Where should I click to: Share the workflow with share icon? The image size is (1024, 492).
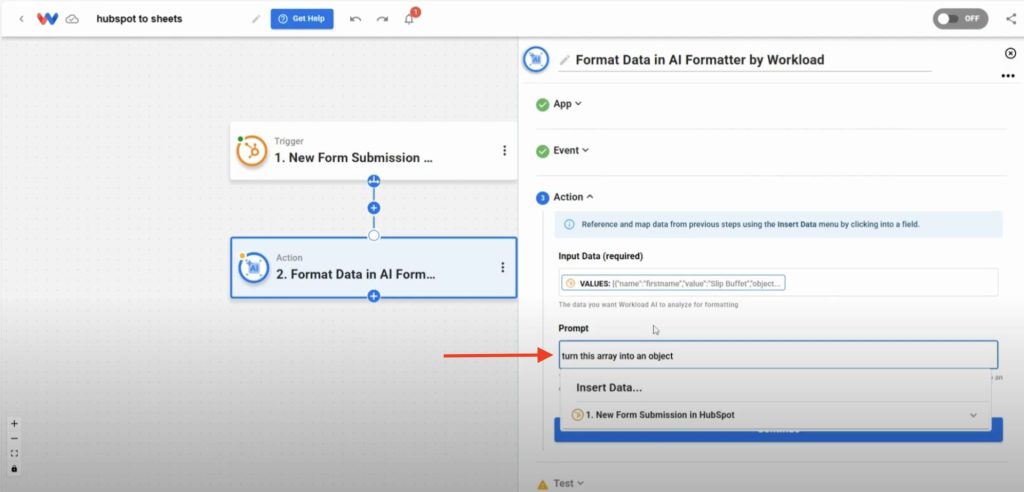pyautogui.click(x=1011, y=18)
